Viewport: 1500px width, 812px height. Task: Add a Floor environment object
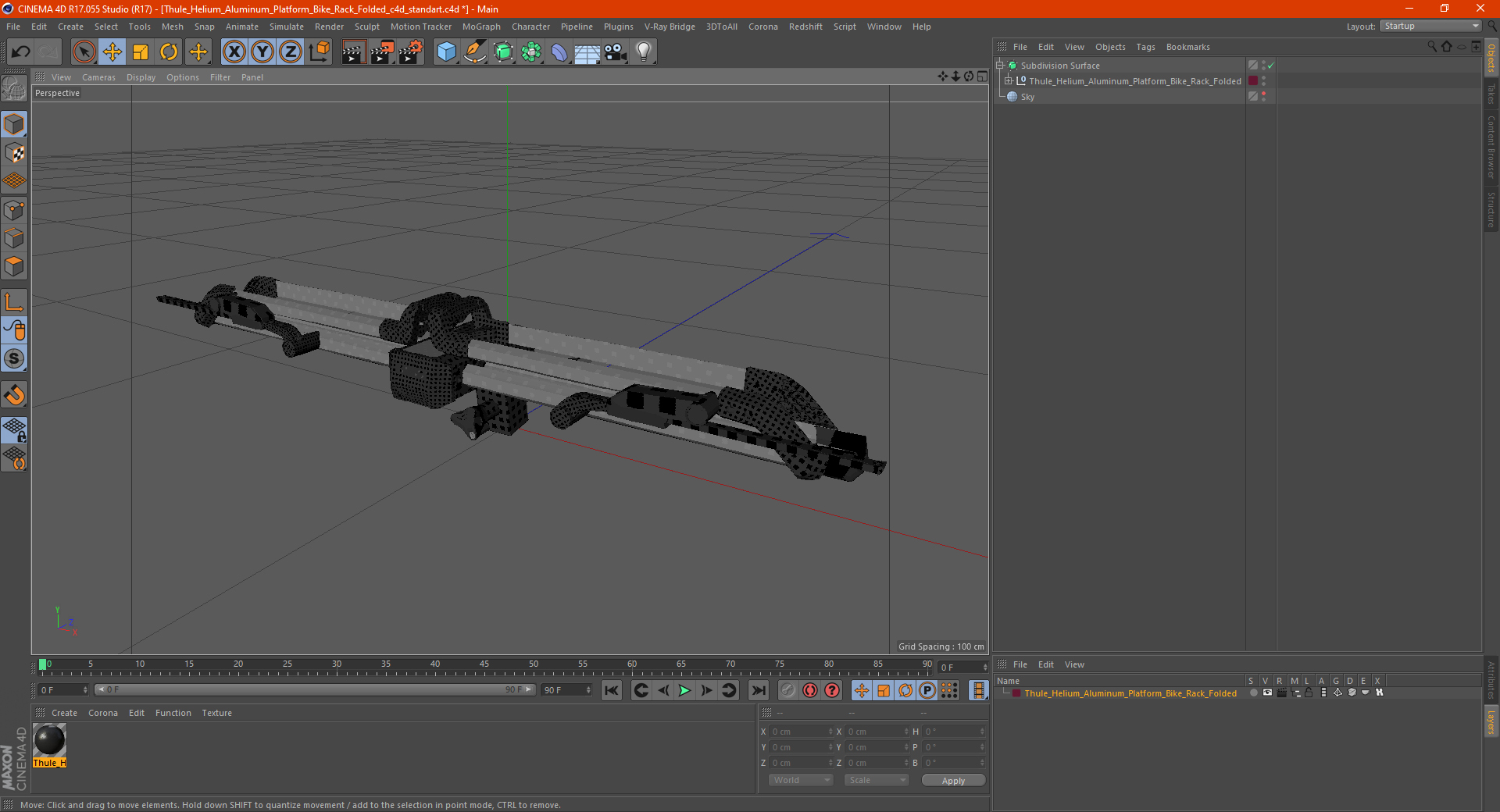pyautogui.click(x=587, y=52)
